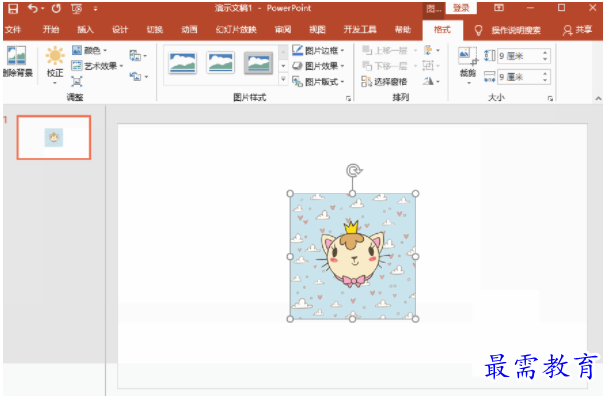Open the 图片边框 picture border menu
The height and width of the screenshot is (398, 606).
(318, 50)
